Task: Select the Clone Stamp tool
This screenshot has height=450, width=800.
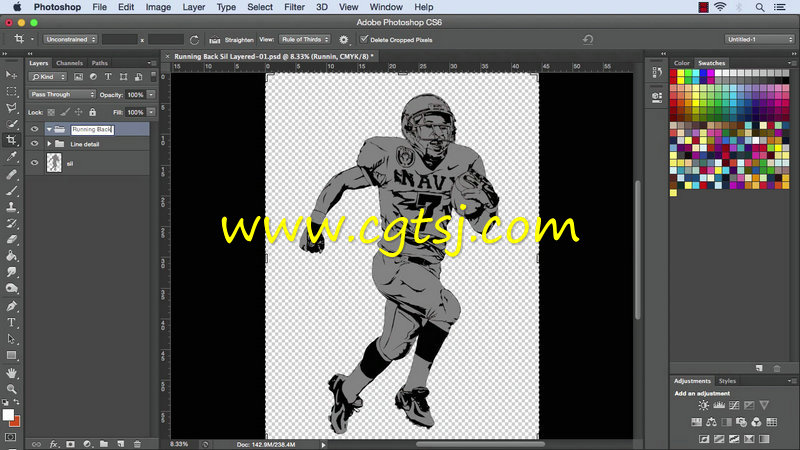Action: coord(11,207)
